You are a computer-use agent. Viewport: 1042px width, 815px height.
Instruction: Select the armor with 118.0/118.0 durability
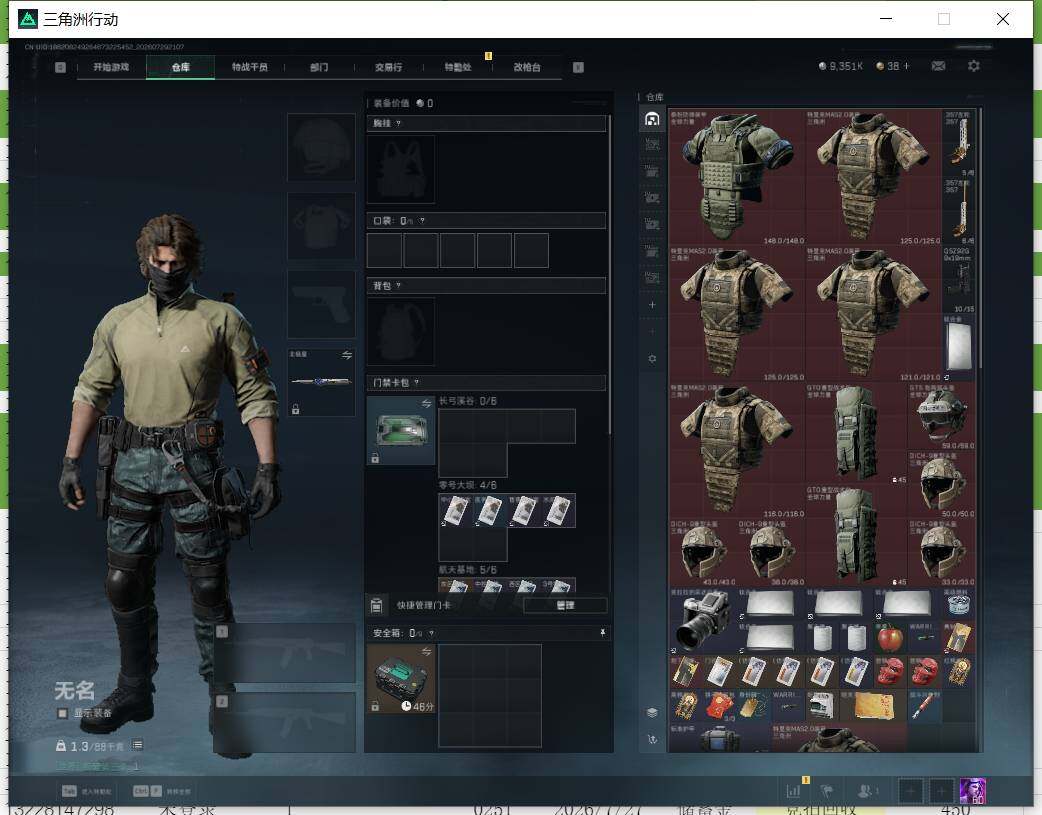point(737,451)
